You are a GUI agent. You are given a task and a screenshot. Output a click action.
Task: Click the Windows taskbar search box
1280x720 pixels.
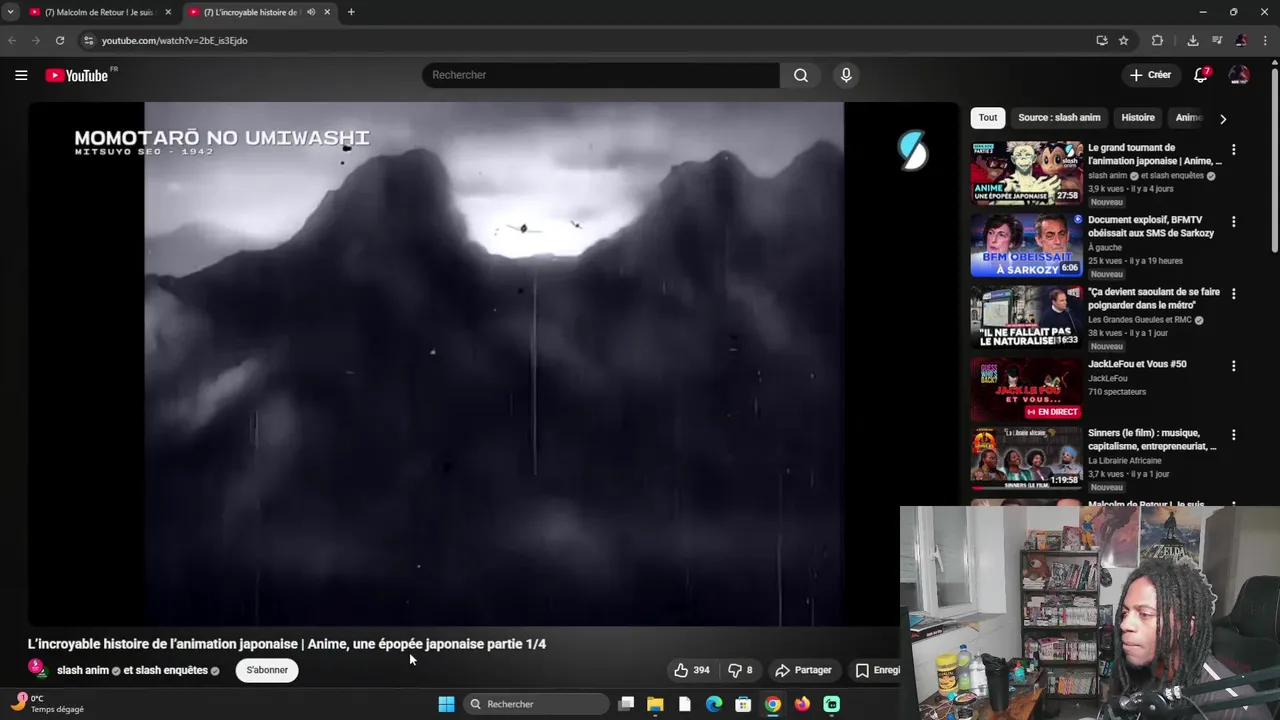(x=538, y=704)
